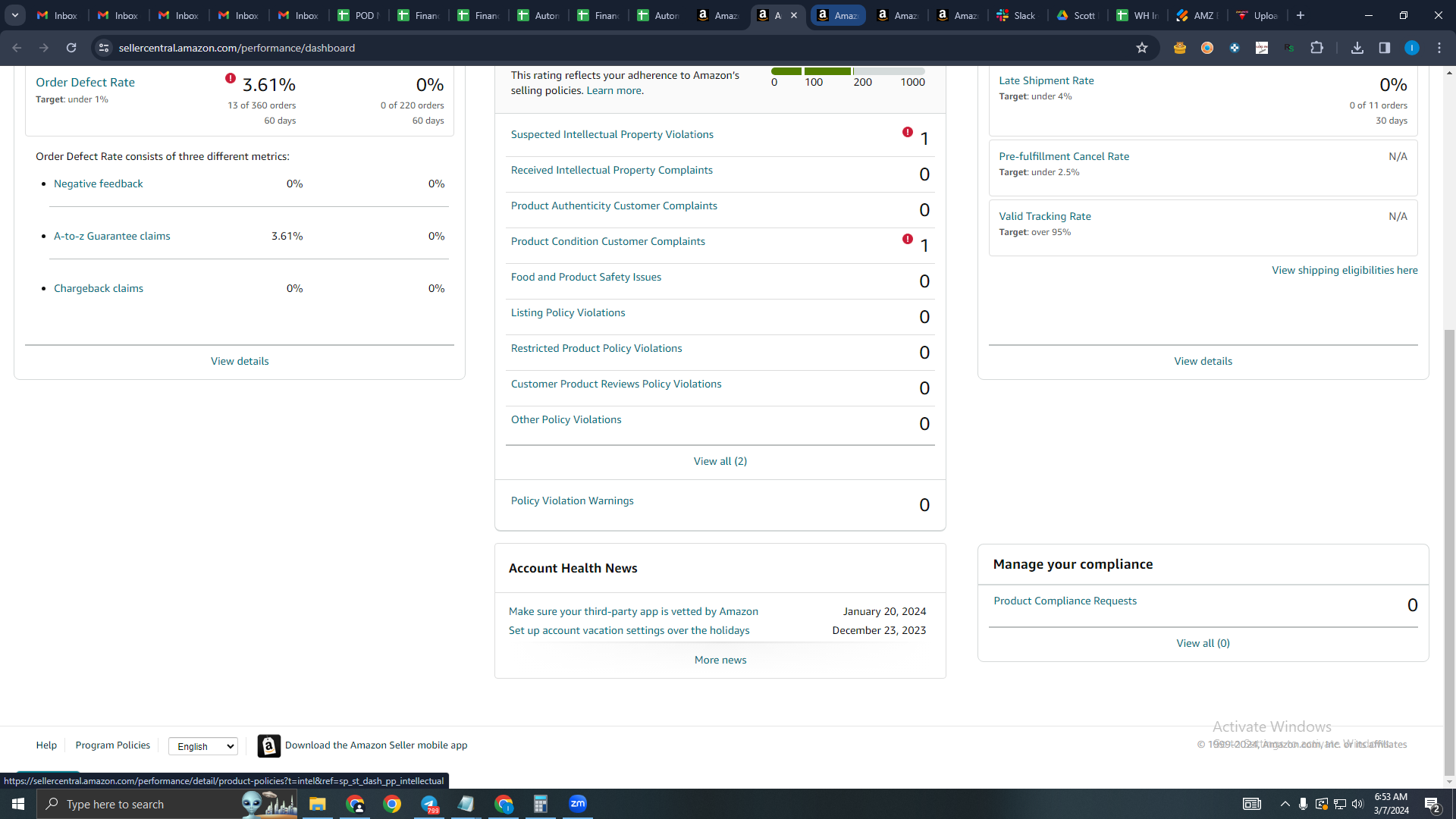Switch to the POD spreadsheet tab
This screenshot has width=1456, height=819.
click(359, 15)
